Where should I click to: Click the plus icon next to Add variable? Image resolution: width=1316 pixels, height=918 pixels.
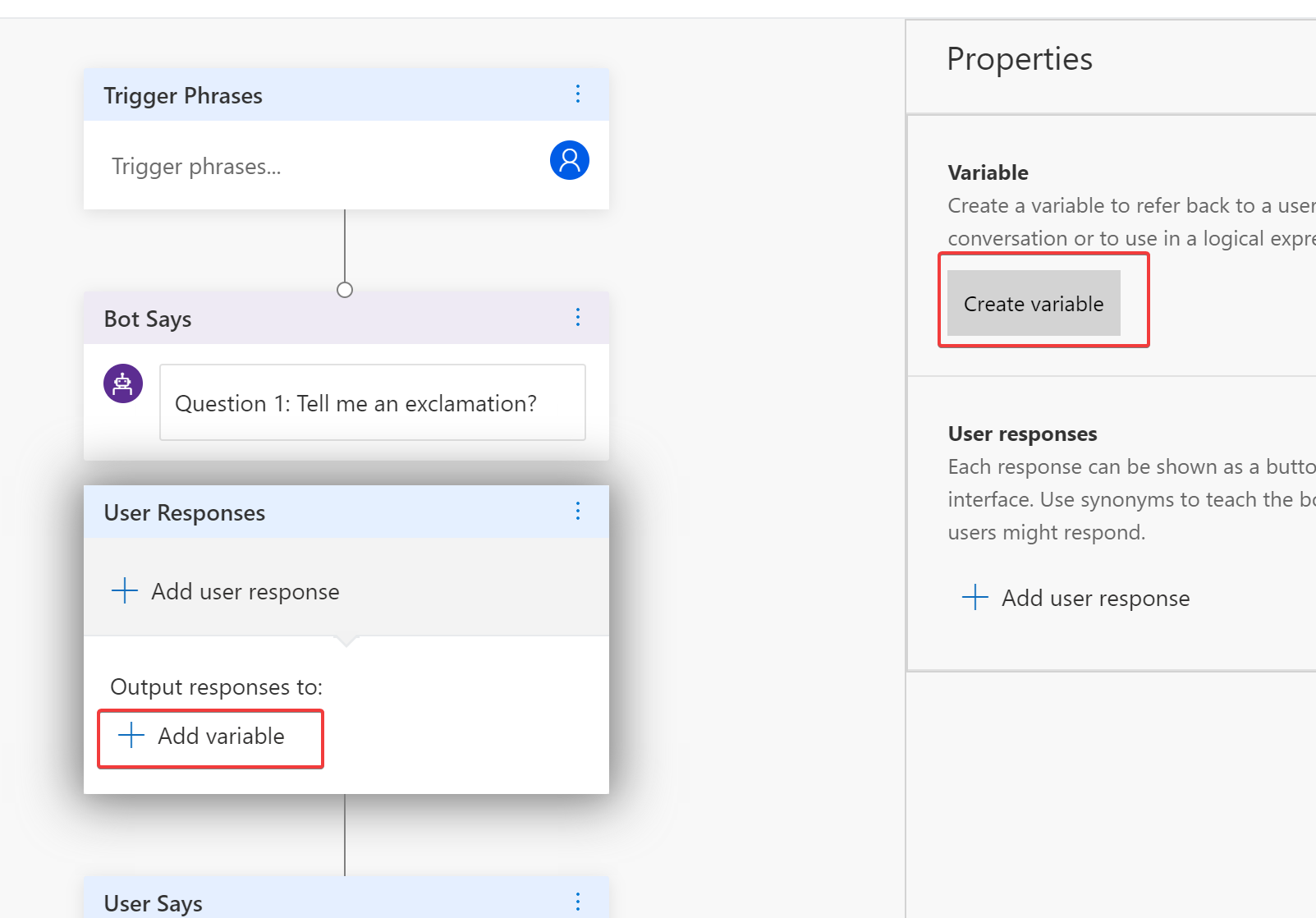coord(129,737)
